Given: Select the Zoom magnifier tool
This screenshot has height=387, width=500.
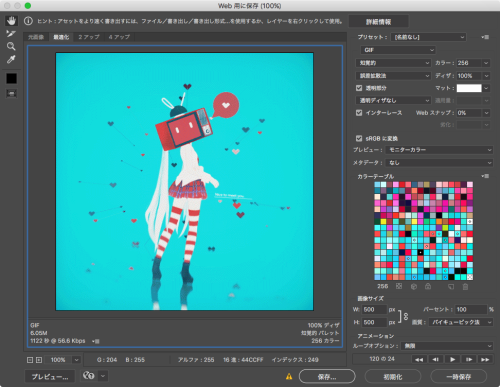Looking at the screenshot, I should pyautogui.click(x=11, y=46).
